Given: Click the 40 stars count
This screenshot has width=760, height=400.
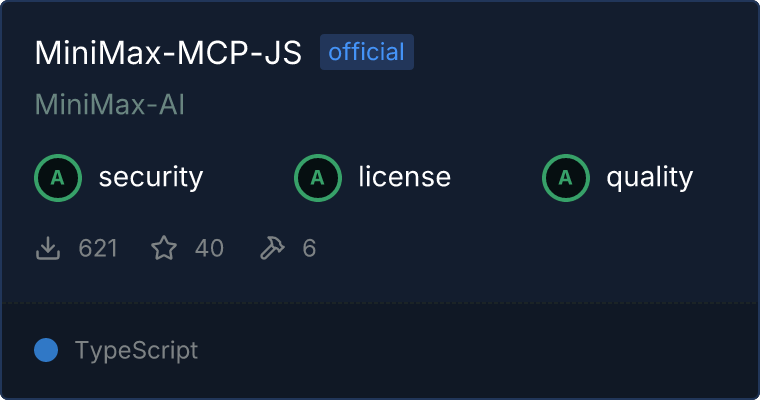Looking at the screenshot, I should click(x=209, y=248).
